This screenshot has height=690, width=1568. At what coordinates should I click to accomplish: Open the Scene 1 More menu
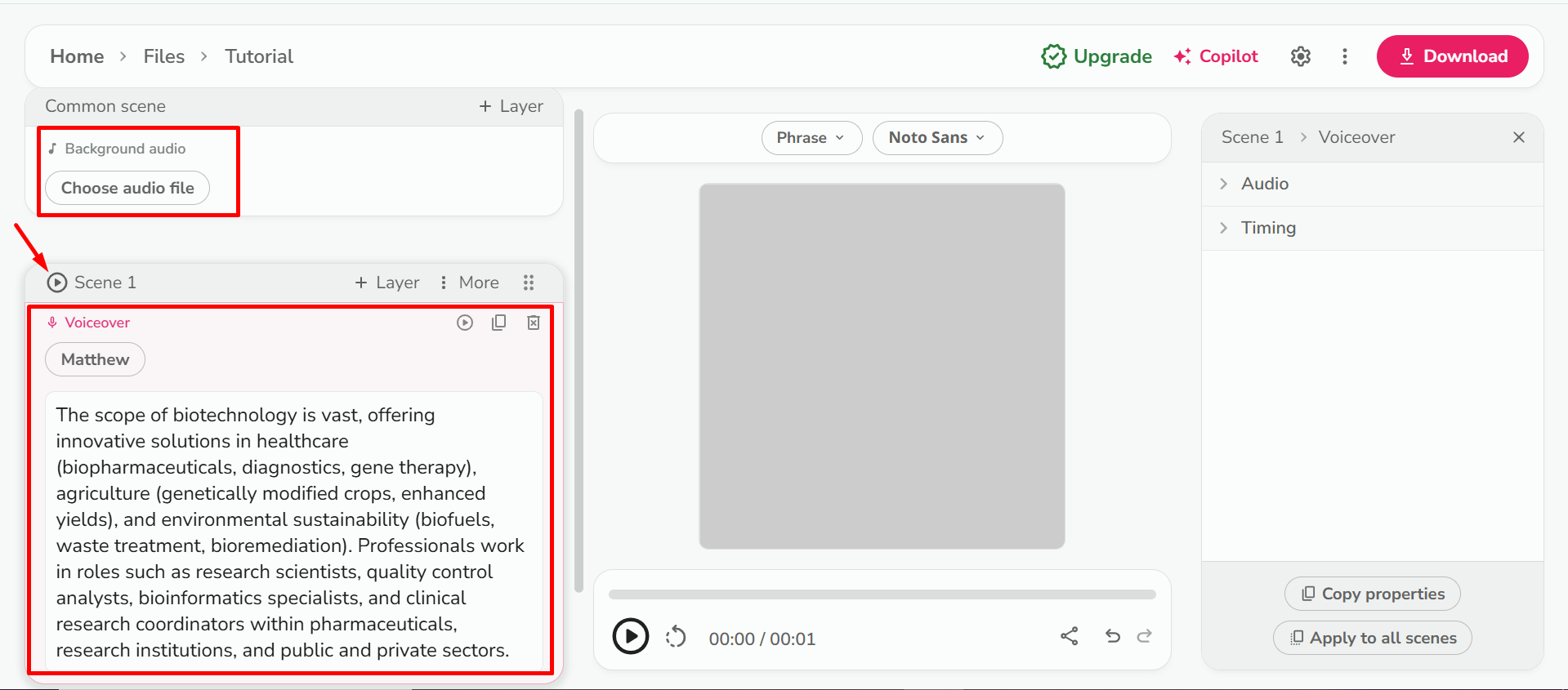point(470,283)
